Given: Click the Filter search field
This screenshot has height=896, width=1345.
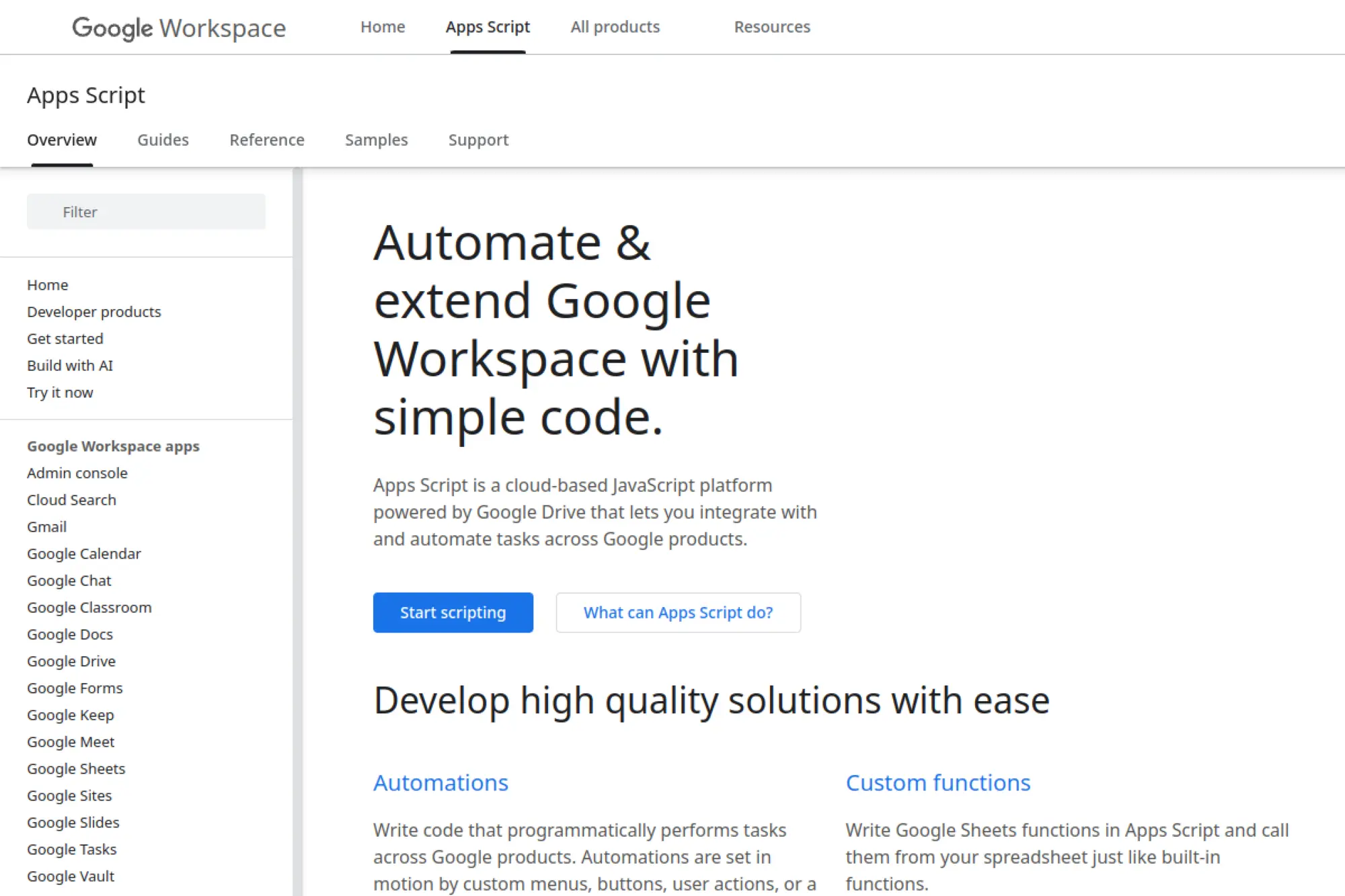Looking at the screenshot, I should [146, 211].
